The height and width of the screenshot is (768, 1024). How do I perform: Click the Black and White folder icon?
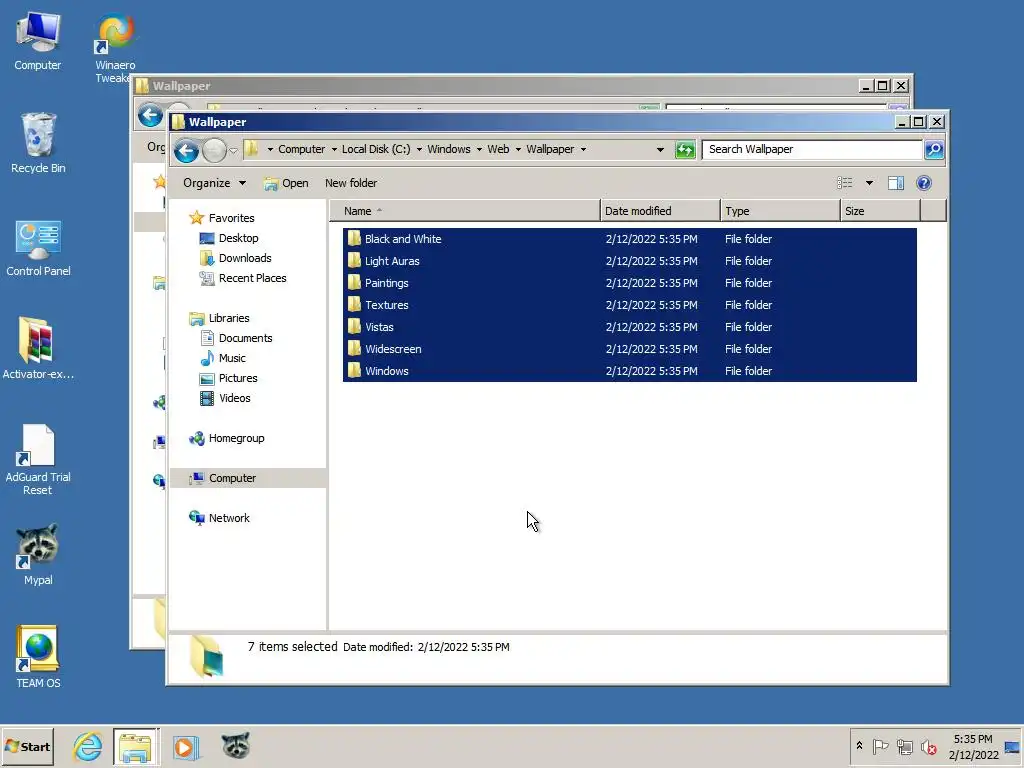(354, 238)
